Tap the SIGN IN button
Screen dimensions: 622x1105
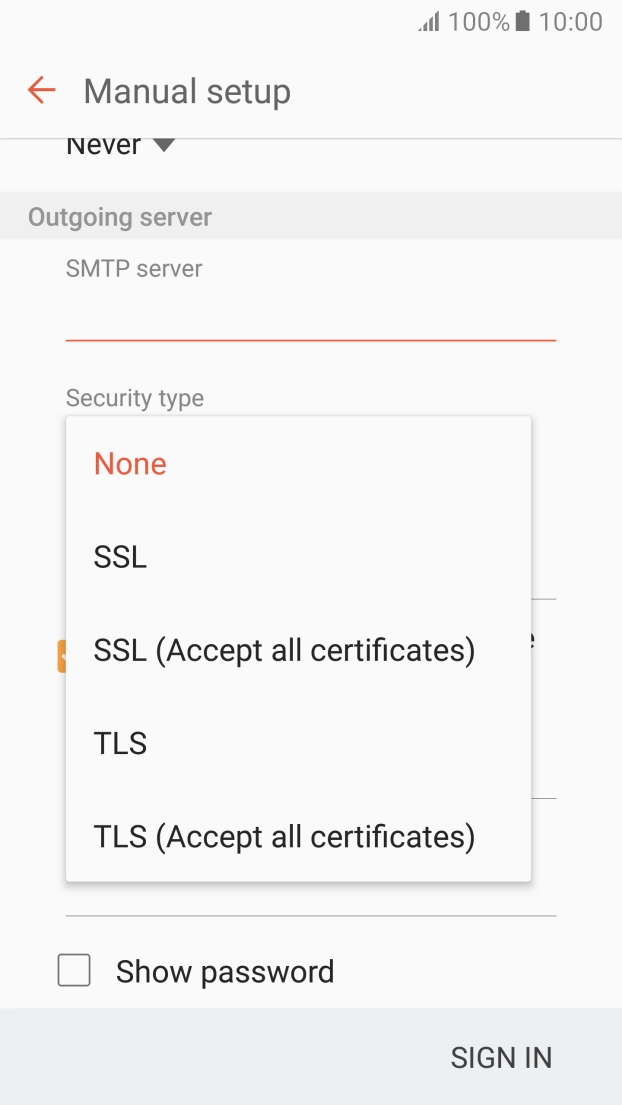point(501,1057)
